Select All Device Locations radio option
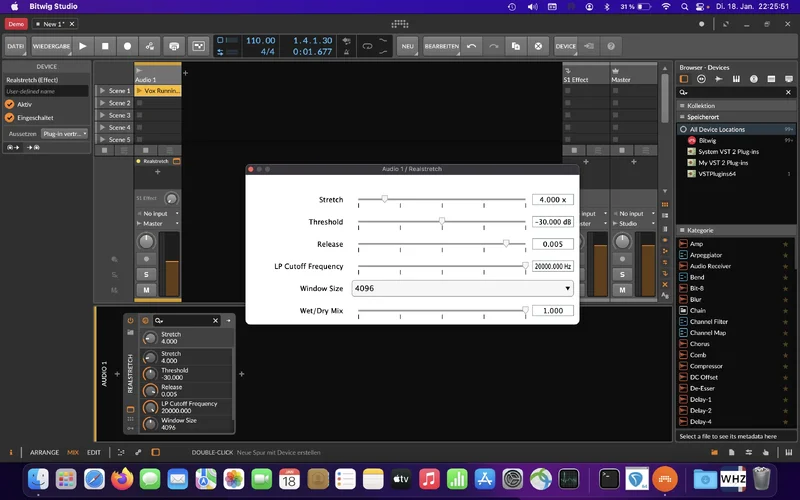 [x=683, y=129]
